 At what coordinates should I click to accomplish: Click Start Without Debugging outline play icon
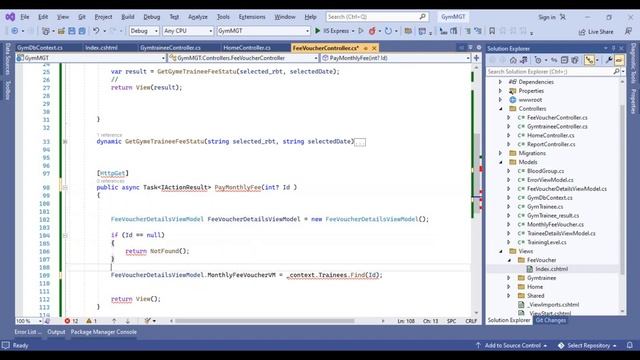pos(361,31)
